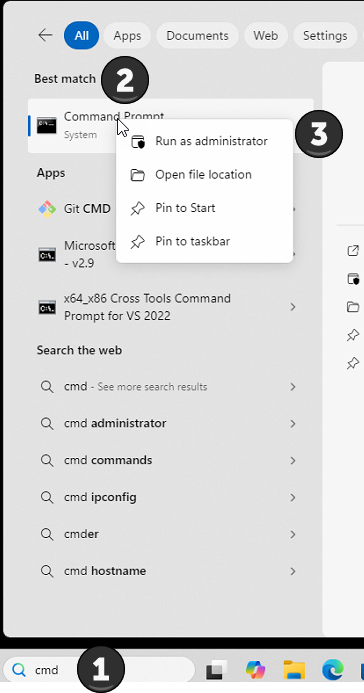
Task: Select the Settings filter tab
Action: (325, 35)
